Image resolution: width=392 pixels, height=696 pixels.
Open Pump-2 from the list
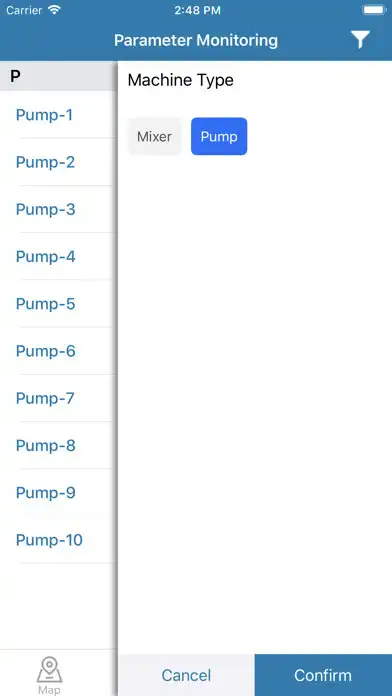coord(59,162)
